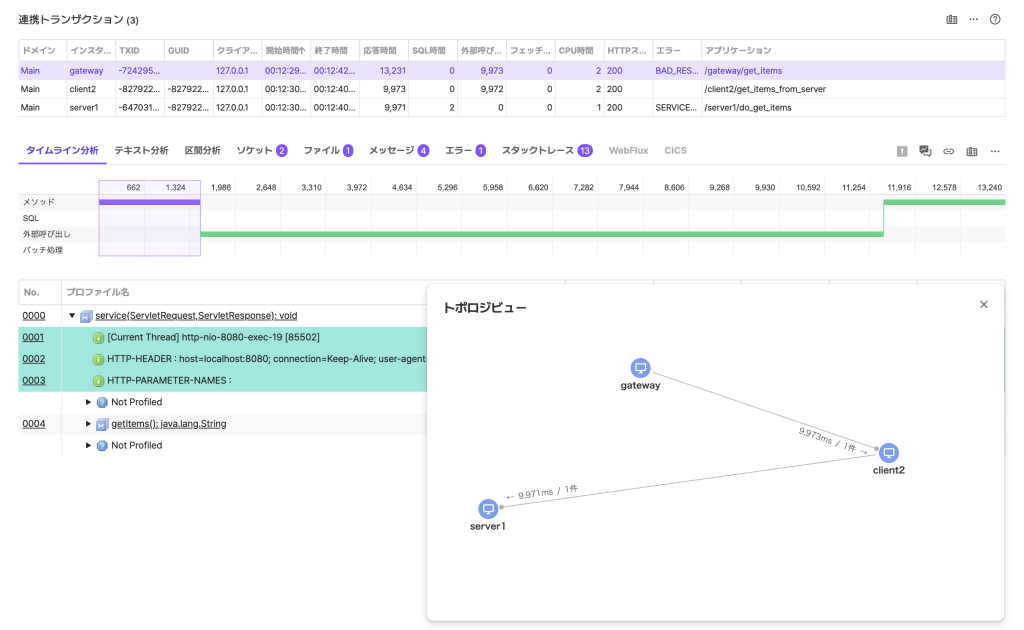Click the link icon in the tab toolbar
Image resolution: width=1024 pixels, height=630 pixels.
tap(949, 151)
